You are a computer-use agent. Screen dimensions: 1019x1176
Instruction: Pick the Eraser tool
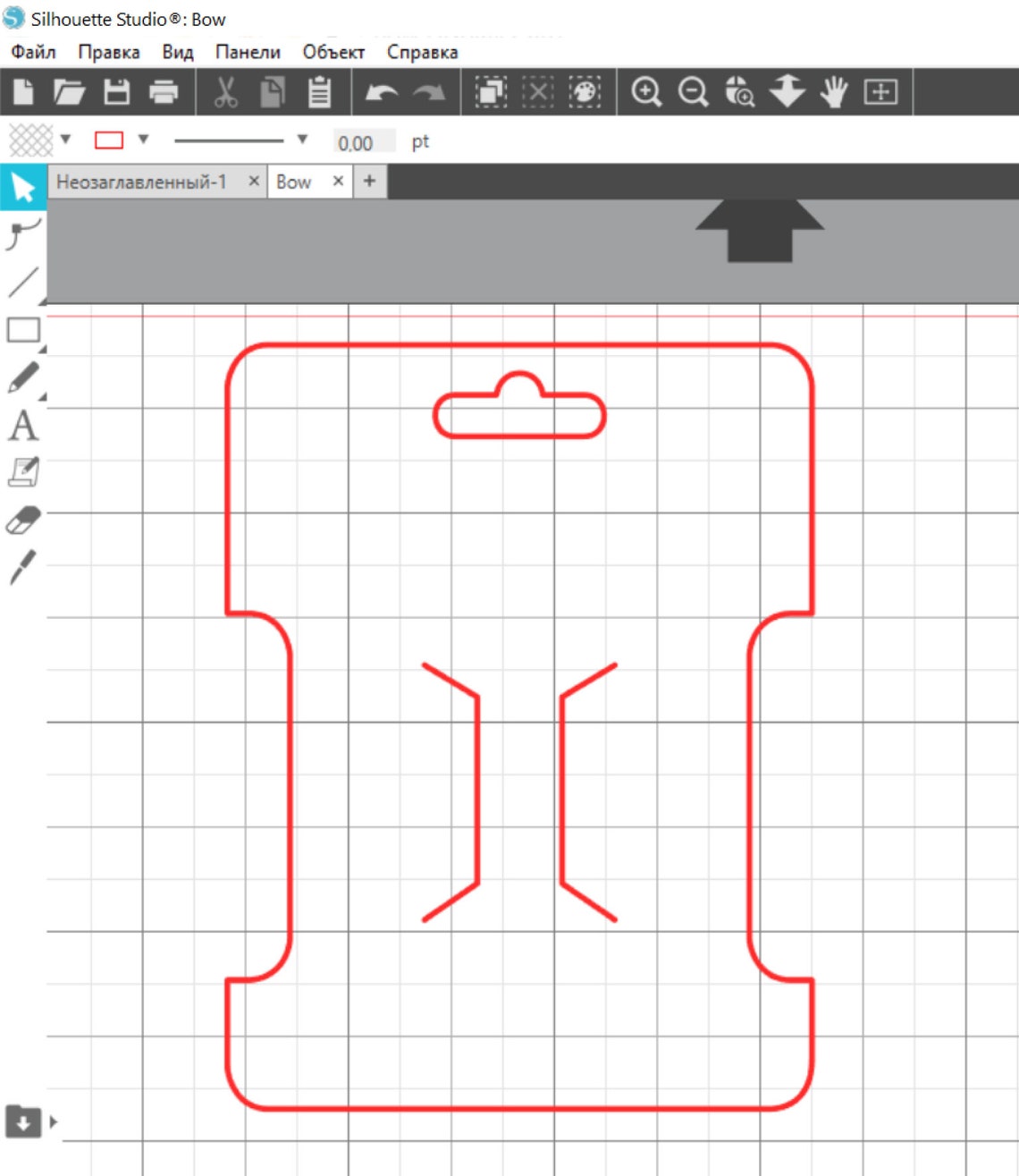click(x=23, y=520)
